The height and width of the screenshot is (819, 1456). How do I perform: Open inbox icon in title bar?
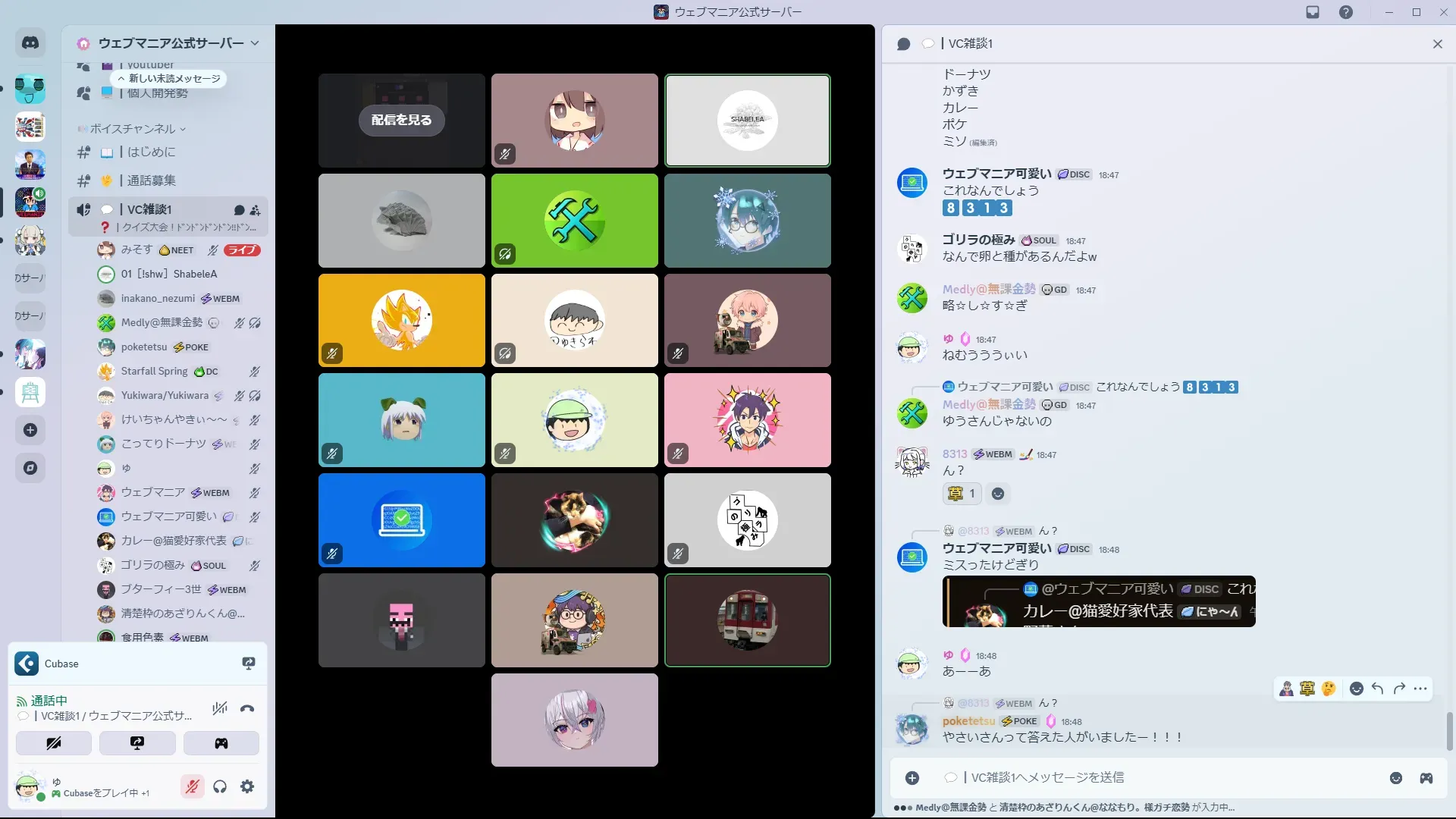[1313, 12]
